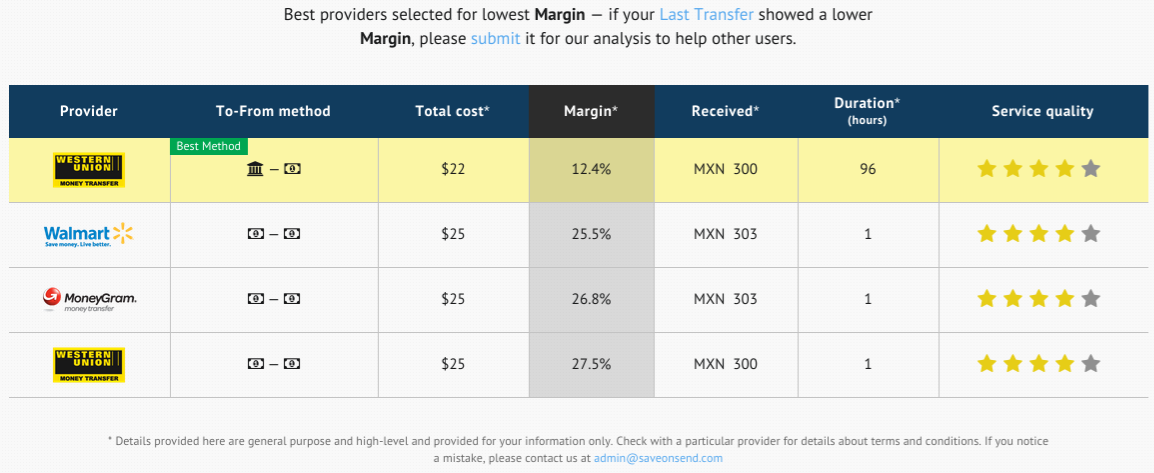Click the cash icons in Walmart row
Screen dimensions: 1154x473
(x=273, y=234)
